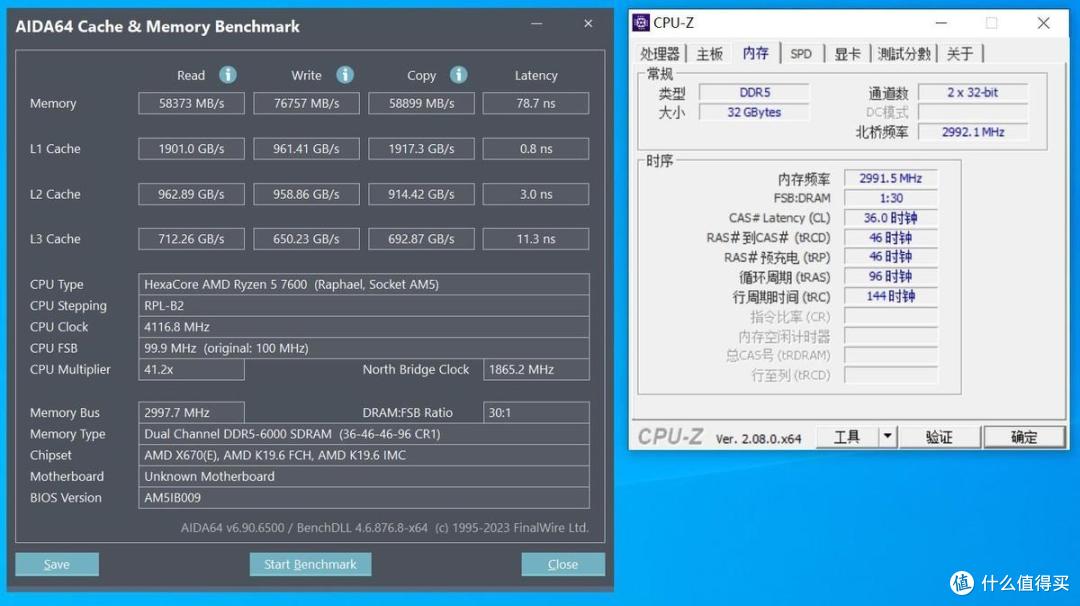Click the Copy info icon in AIDA64
Viewport: 1080px width, 606px height.
pyautogui.click(x=459, y=74)
